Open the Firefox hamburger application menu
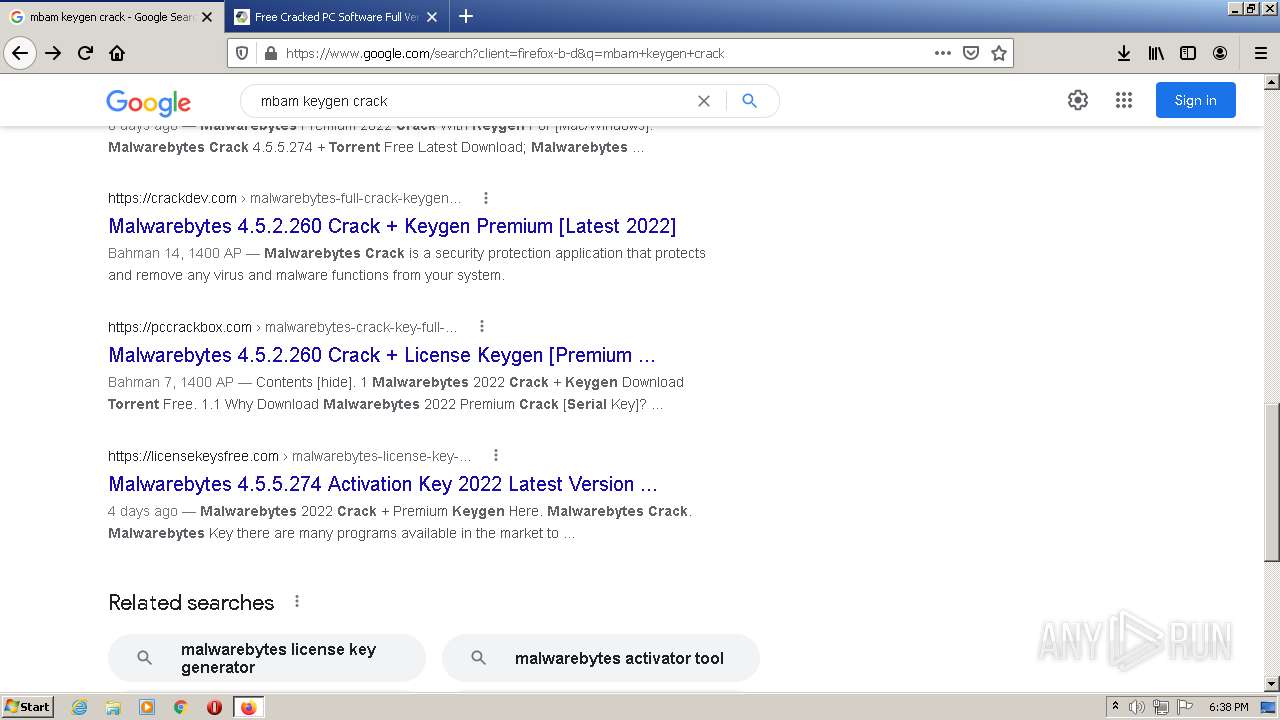The height and width of the screenshot is (720, 1280). [x=1260, y=53]
